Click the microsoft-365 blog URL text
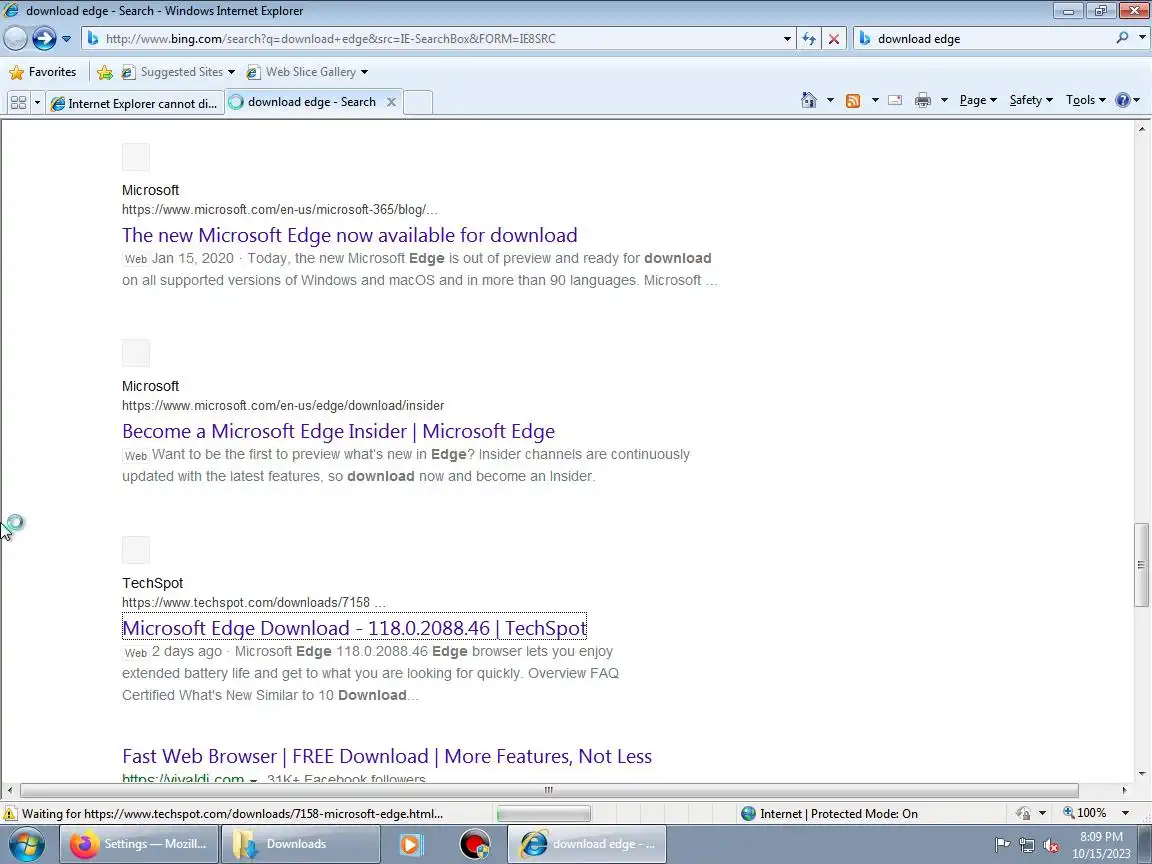Viewport: 1152px width, 864px height. pyautogui.click(x=280, y=209)
